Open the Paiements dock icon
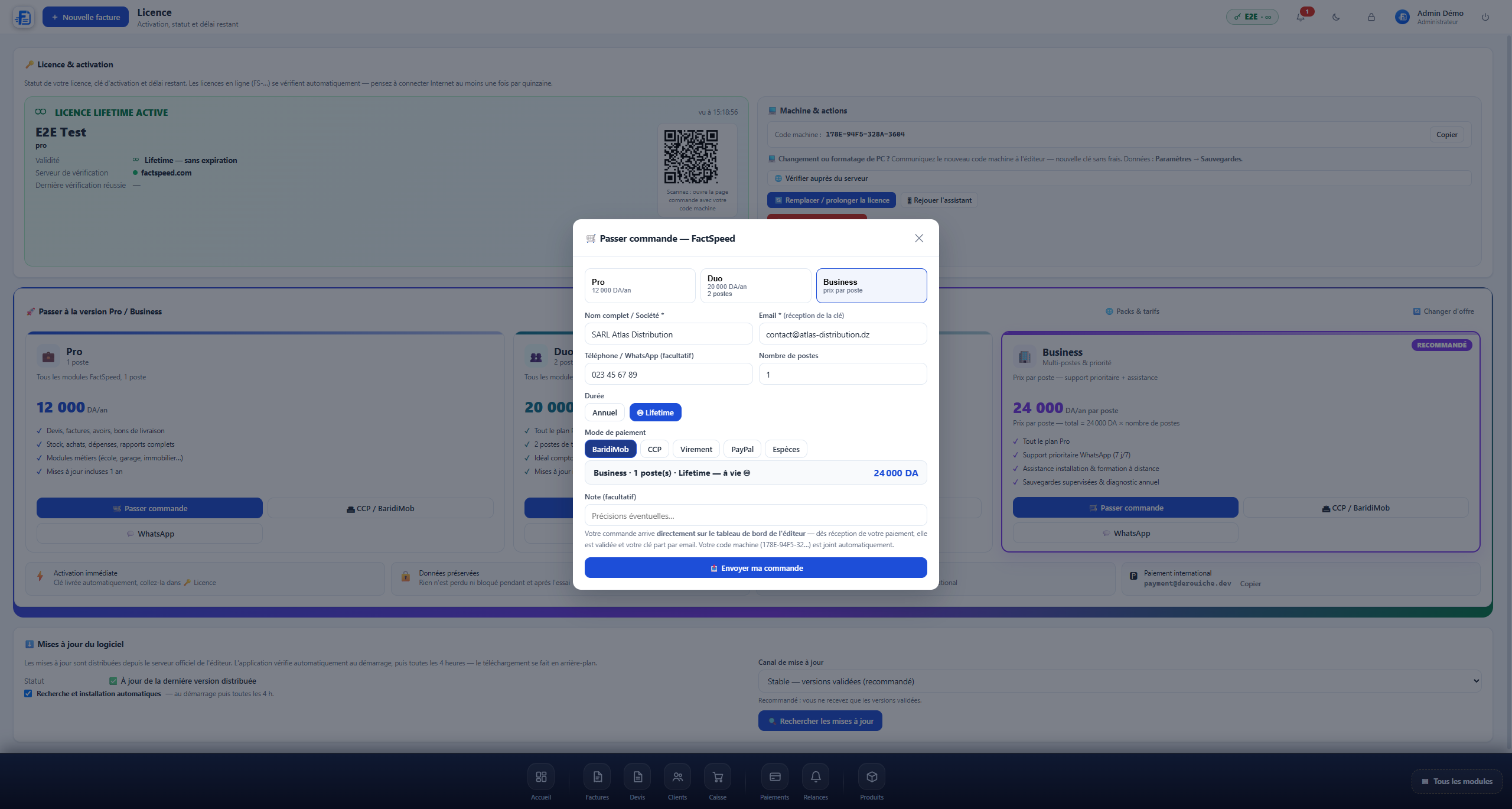The height and width of the screenshot is (809, 1512). point(775,776)
